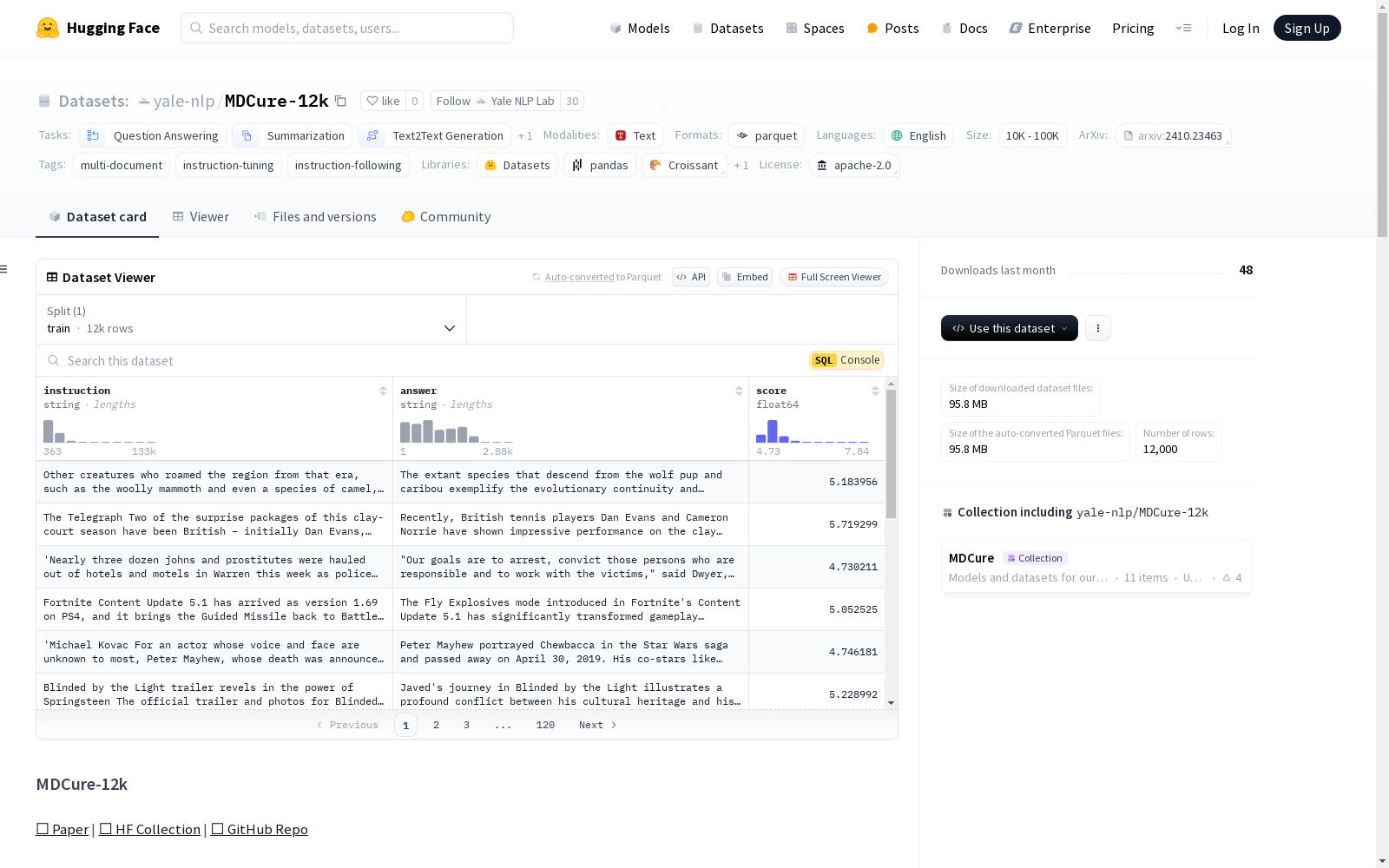Go to page 2 of the table
Viewport: 1389px width, 868px height.
436,725
